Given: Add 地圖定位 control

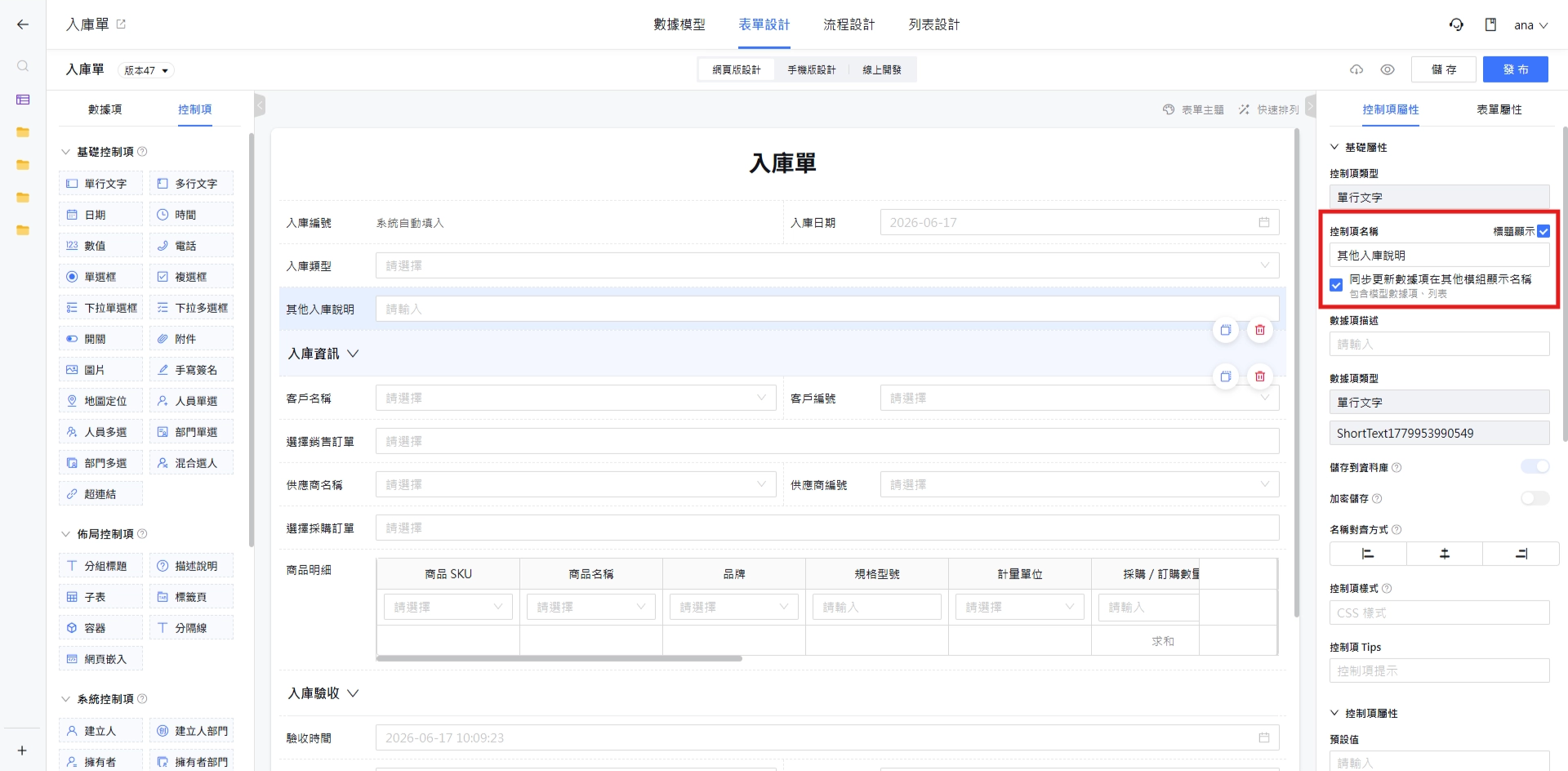Looking at the screenshot, I should pyautogui.click(x=100, y=401).
